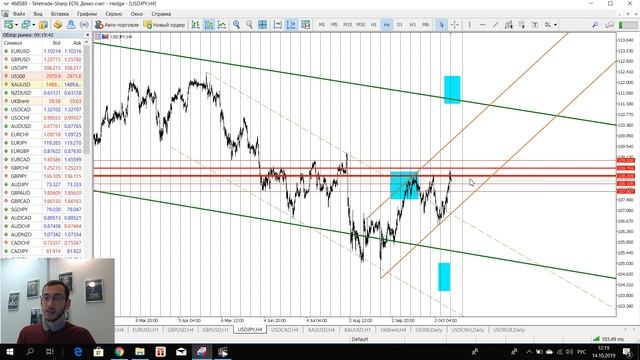
Task: Toggle Navigator panel icon
Action: point(71,25)
